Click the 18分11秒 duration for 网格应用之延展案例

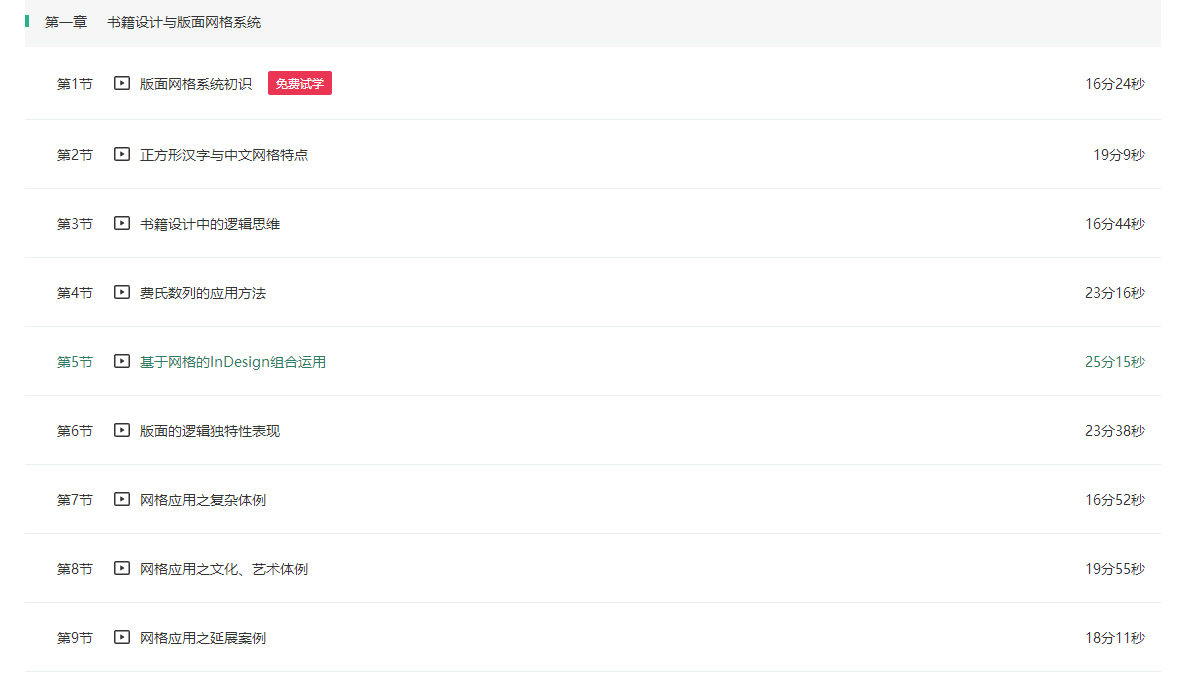(x=1114, y=638)
